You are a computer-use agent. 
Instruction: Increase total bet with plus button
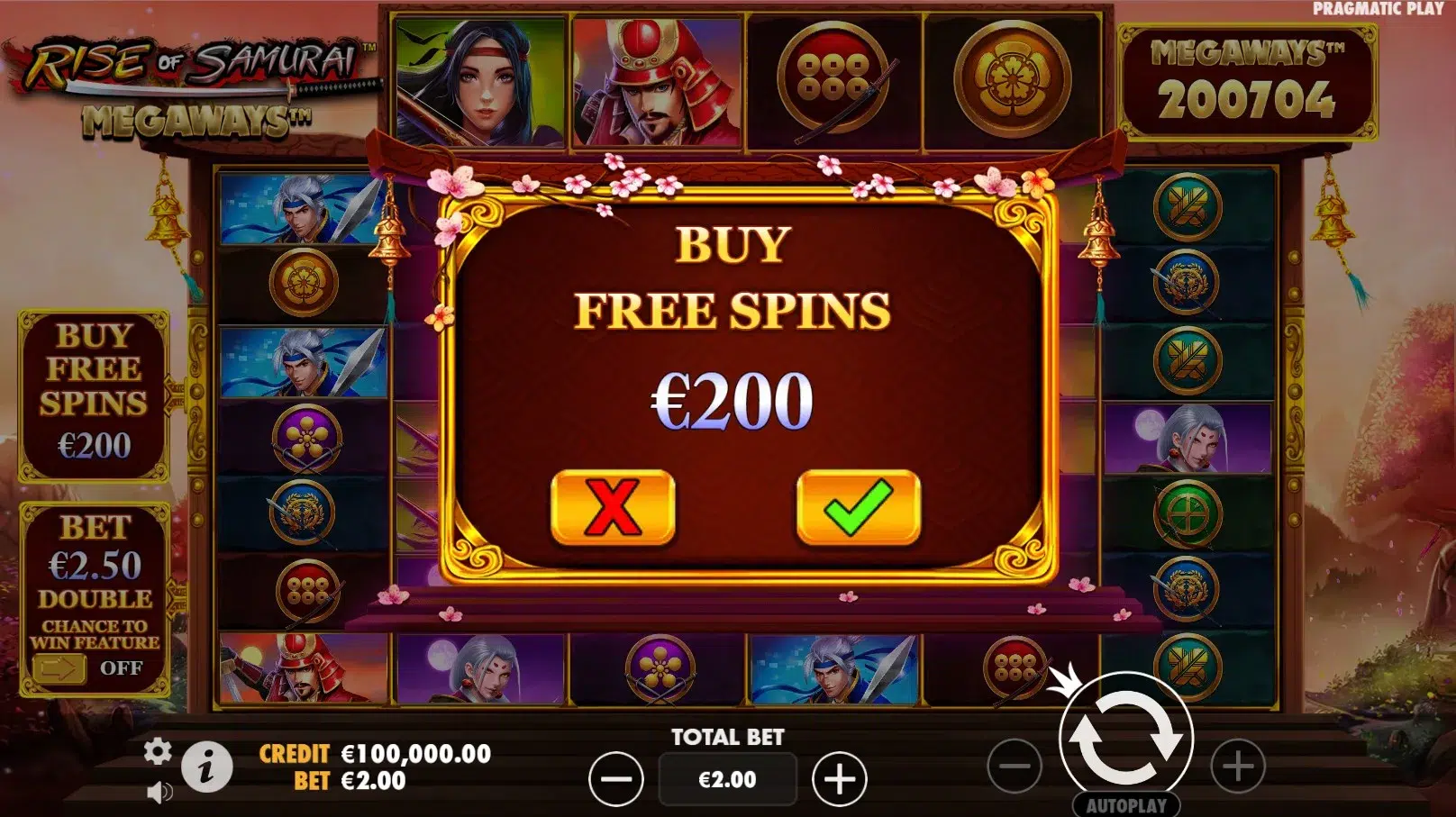pyautogui.click(x=840, y=779)
